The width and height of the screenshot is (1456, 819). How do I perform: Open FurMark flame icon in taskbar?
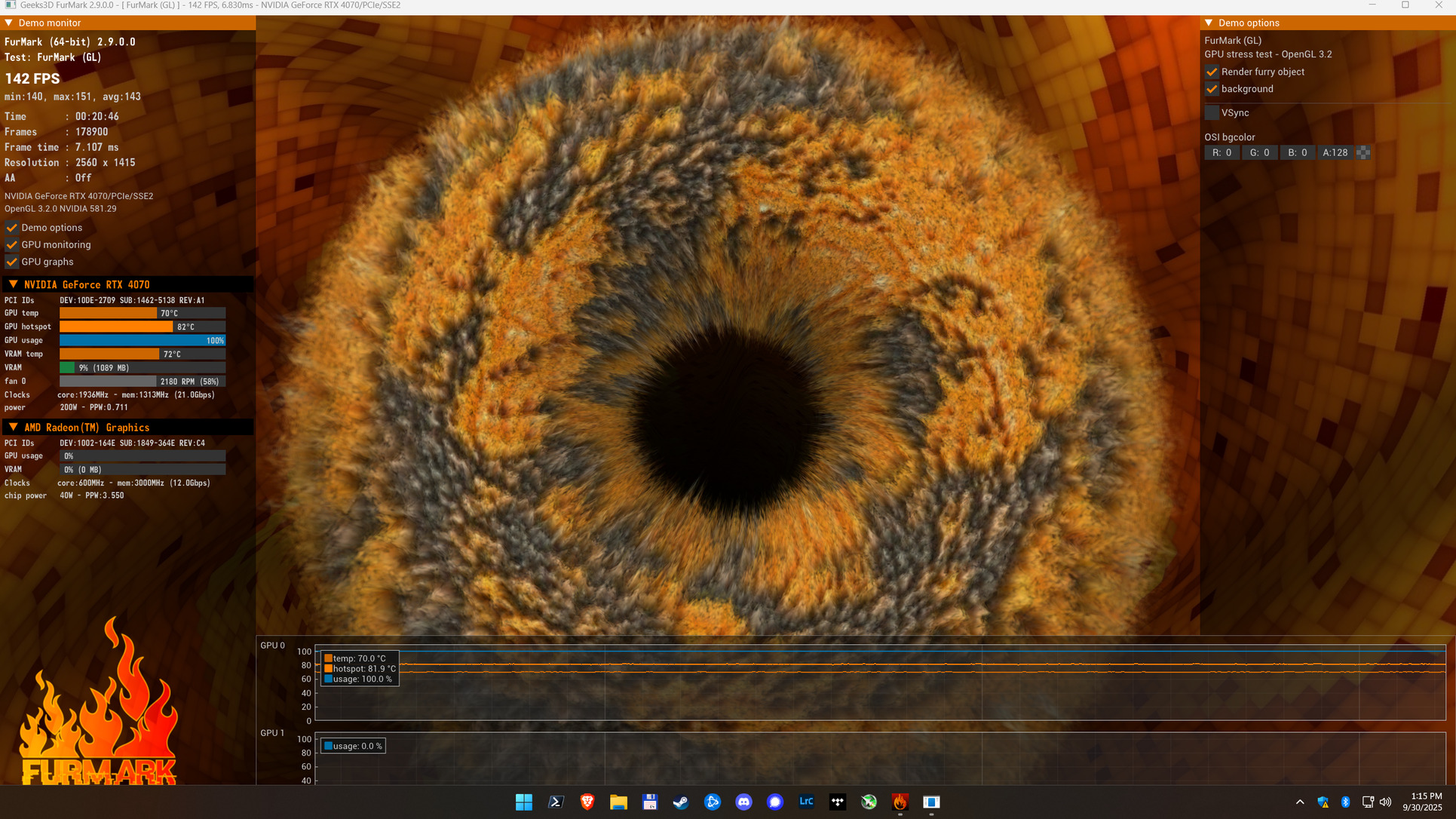pos(900,802)
